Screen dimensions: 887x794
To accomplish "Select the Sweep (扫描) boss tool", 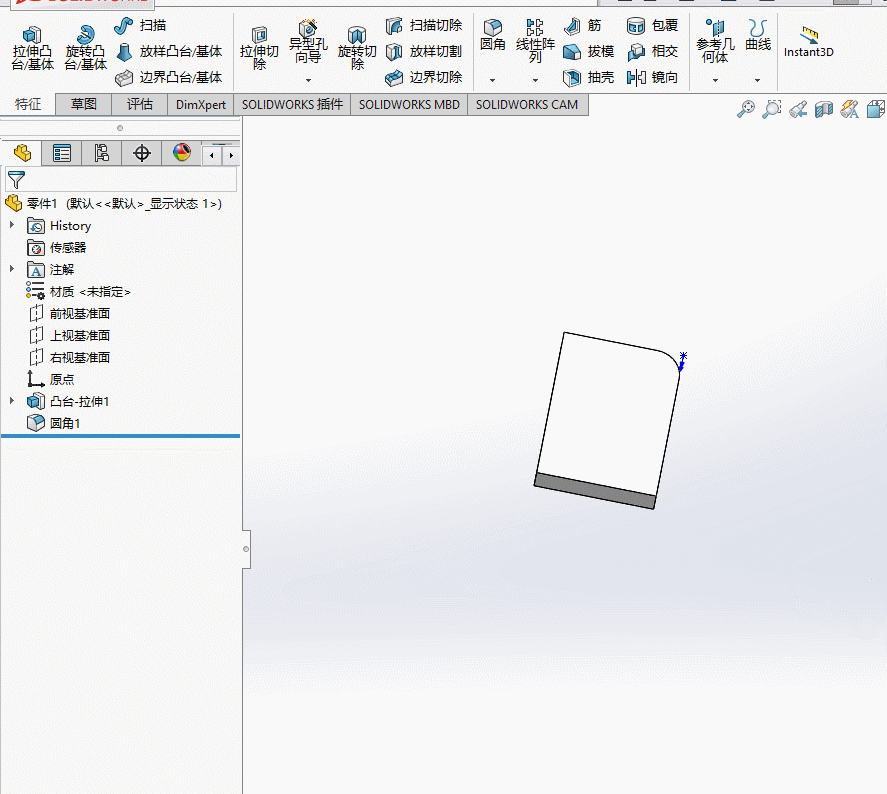I will [140, 25].
